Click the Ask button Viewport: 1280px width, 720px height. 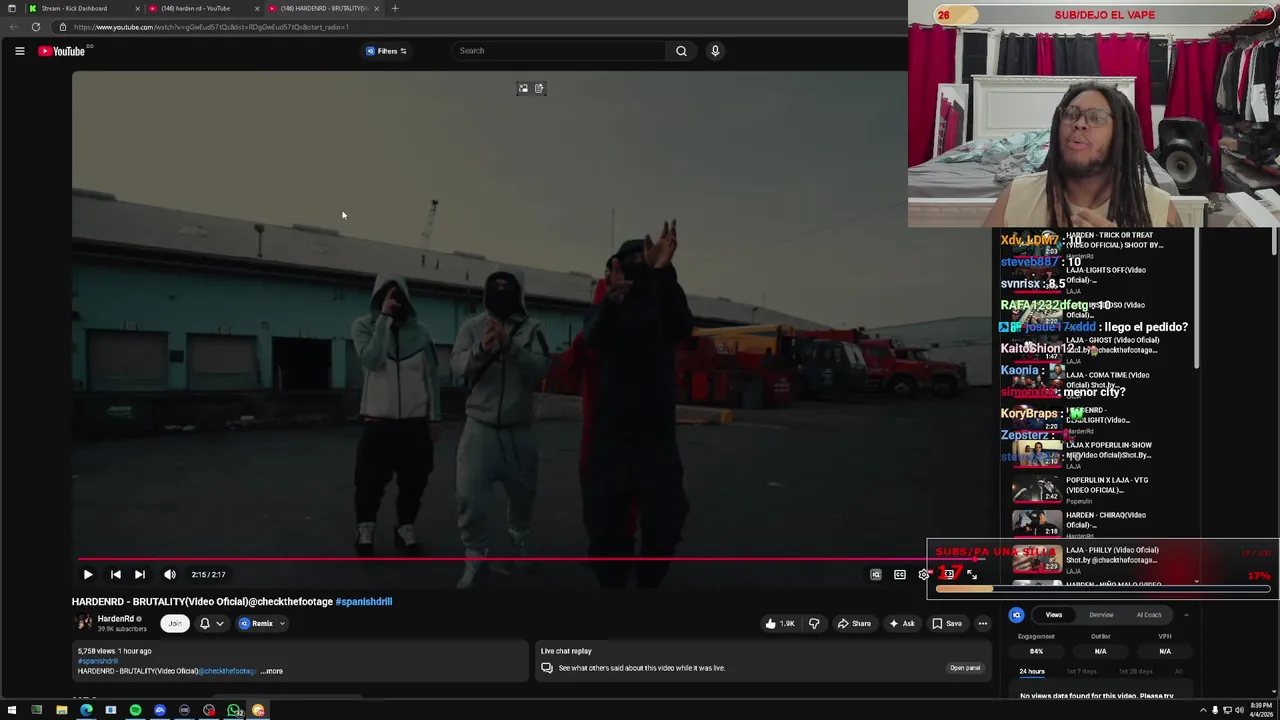coord(902,624)
